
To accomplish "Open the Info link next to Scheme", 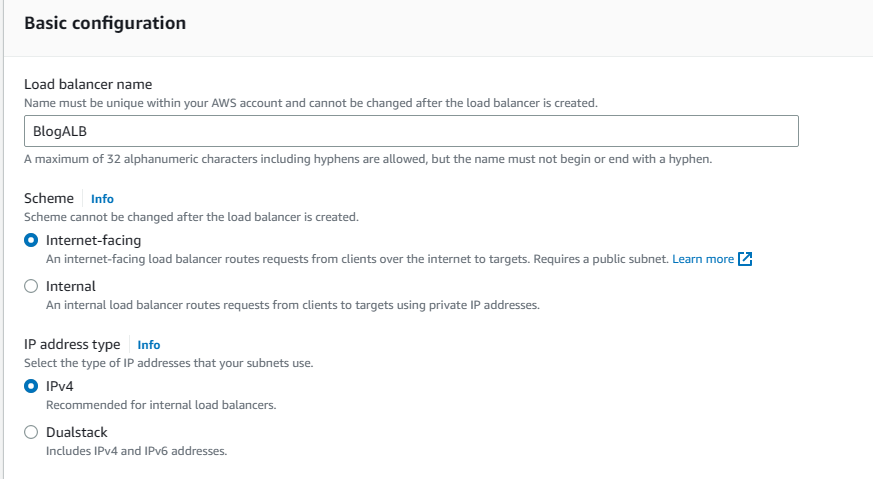I will (102, 199).
